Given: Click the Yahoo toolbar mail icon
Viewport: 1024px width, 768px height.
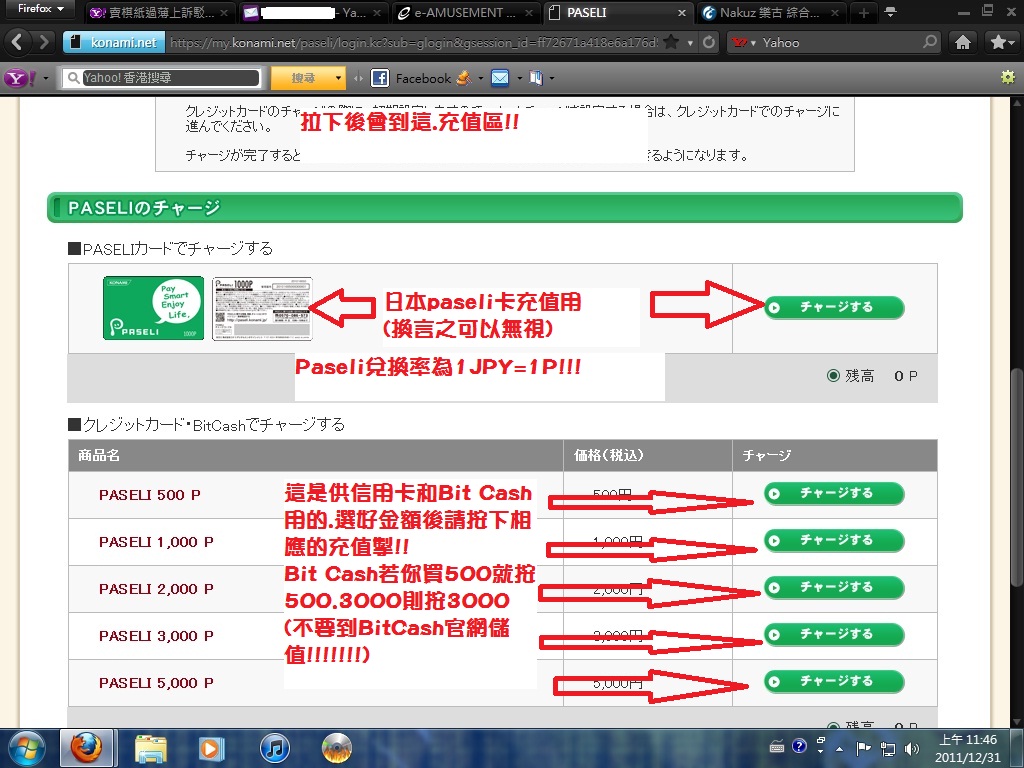Looking at the screenshot, I should 499,78.
